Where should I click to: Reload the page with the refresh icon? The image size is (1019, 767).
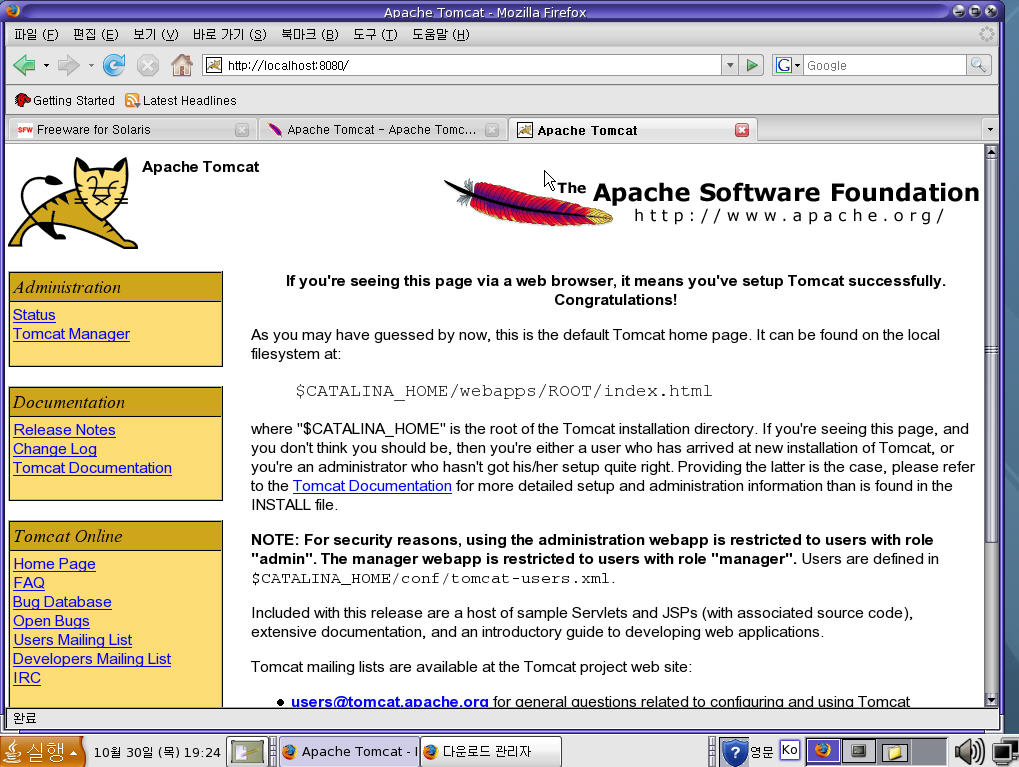(x=114, y=65)
